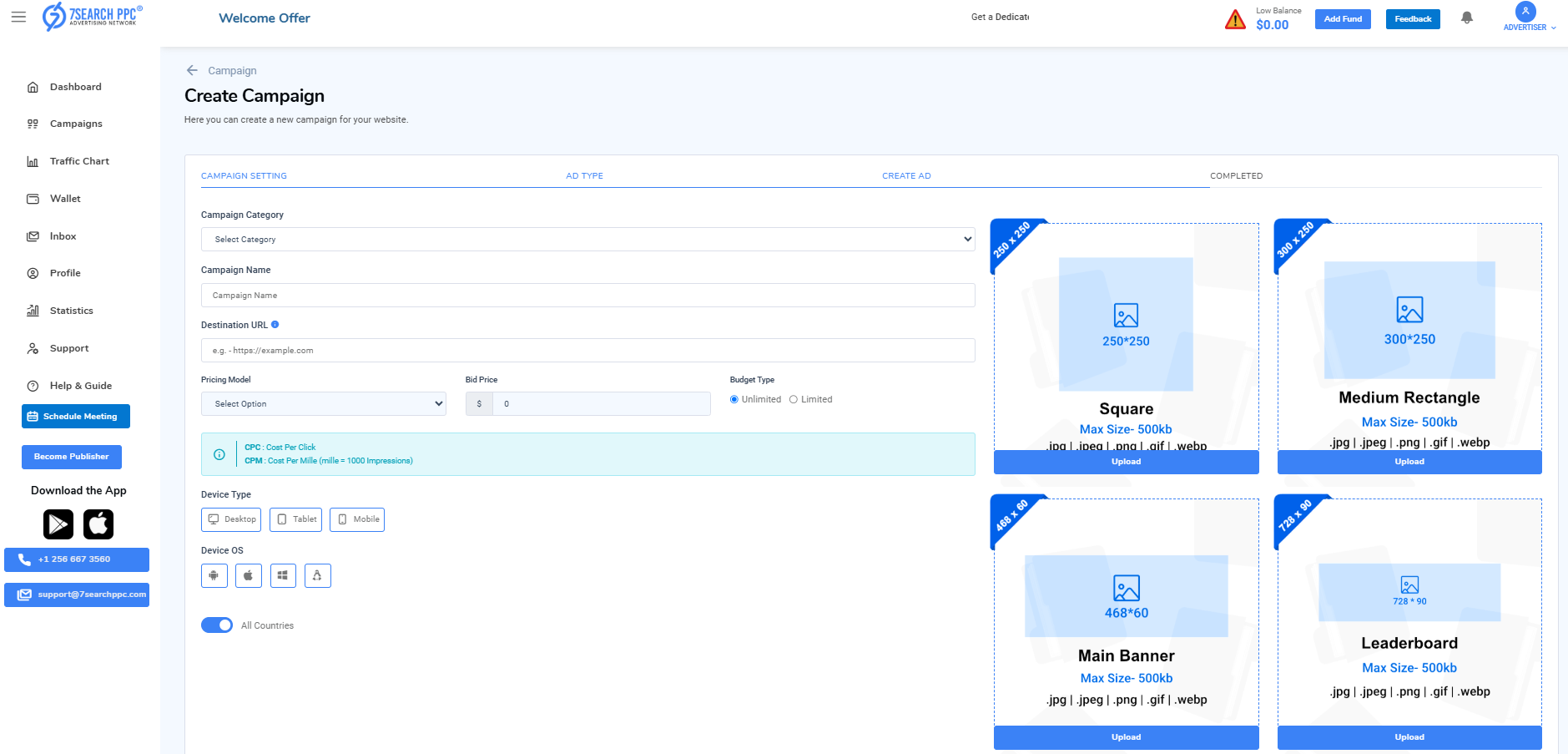Click the Welcome Offer header text
The image size is (1568, 754).
click(x=265, y=18)
